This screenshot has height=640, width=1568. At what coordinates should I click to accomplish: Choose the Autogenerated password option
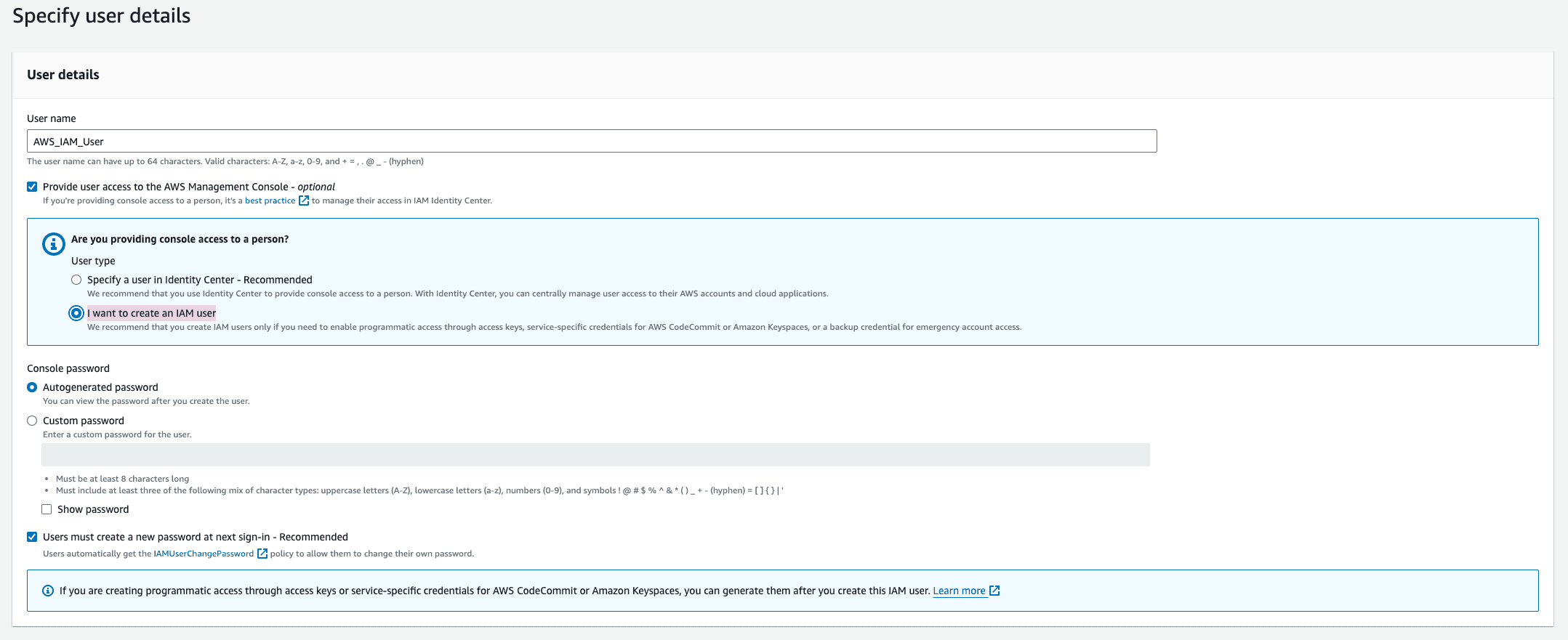point(32,387)
